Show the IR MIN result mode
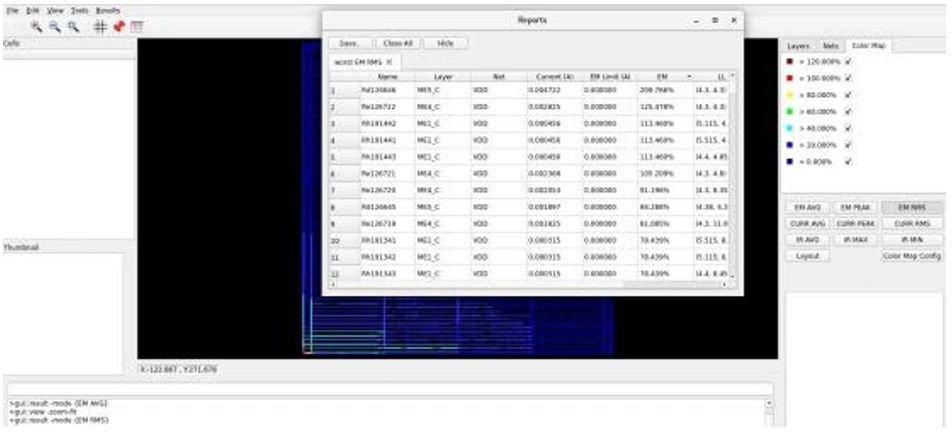 click(913, 240)
